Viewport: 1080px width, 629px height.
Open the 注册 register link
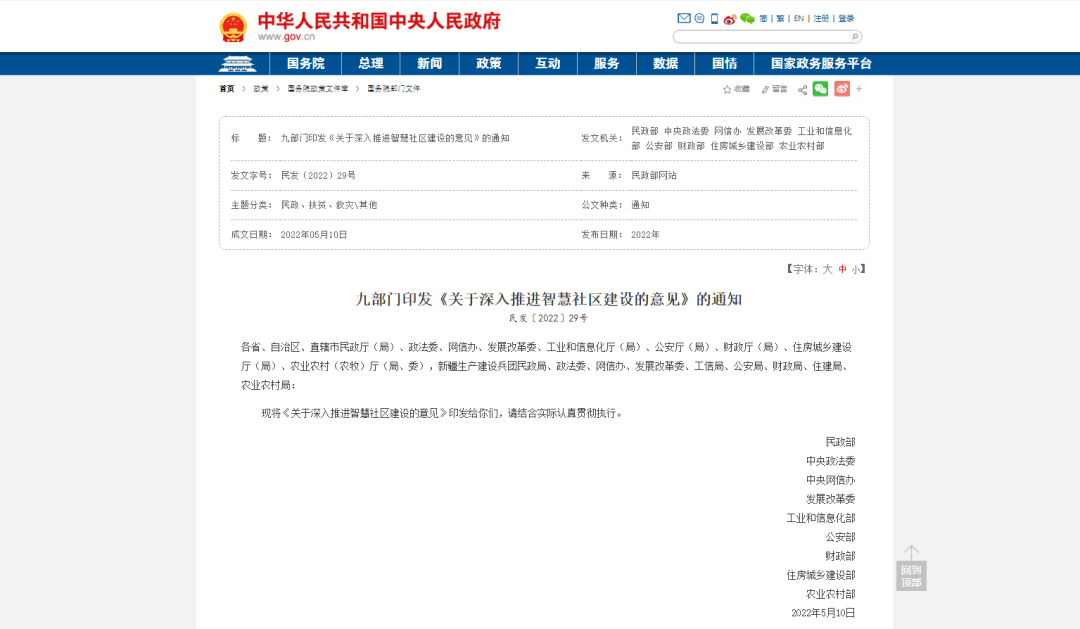[821, 19]
